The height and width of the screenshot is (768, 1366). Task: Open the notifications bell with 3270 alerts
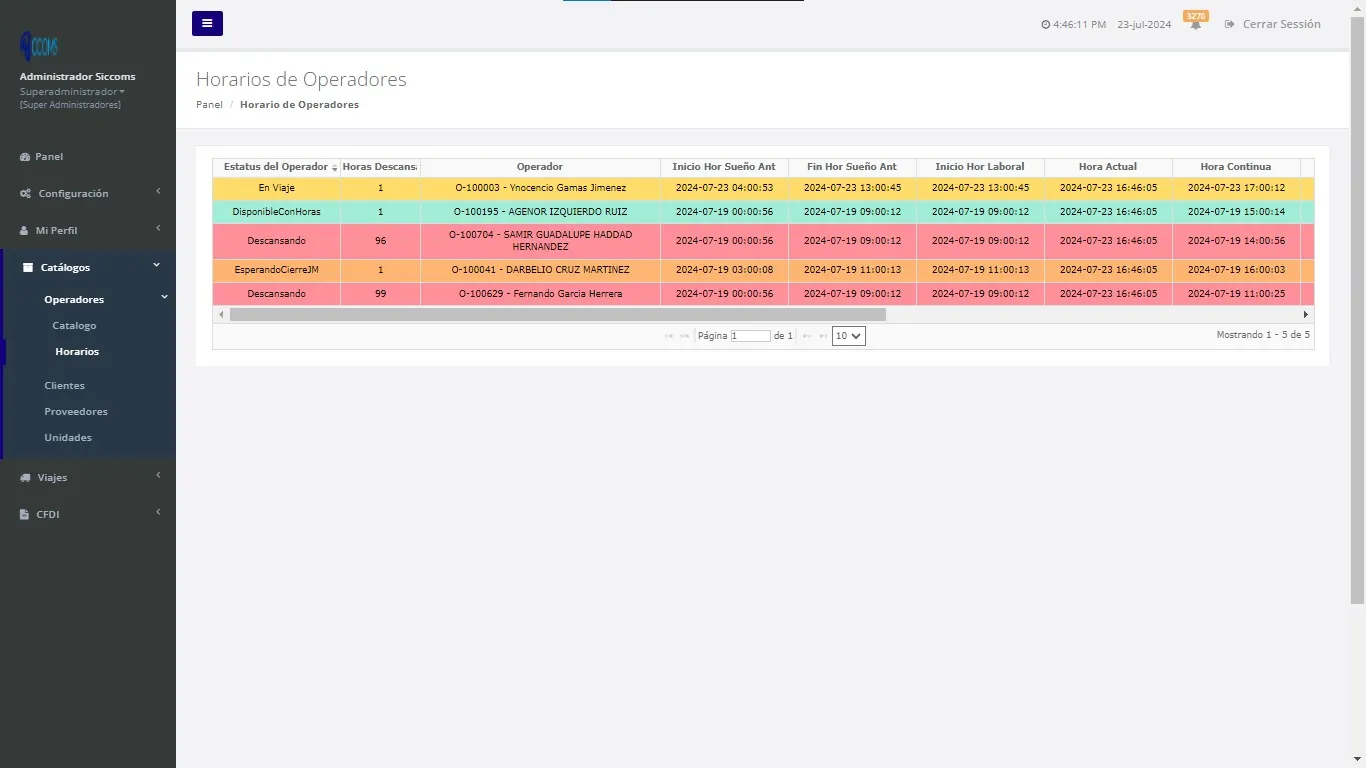coord(1196,24)
